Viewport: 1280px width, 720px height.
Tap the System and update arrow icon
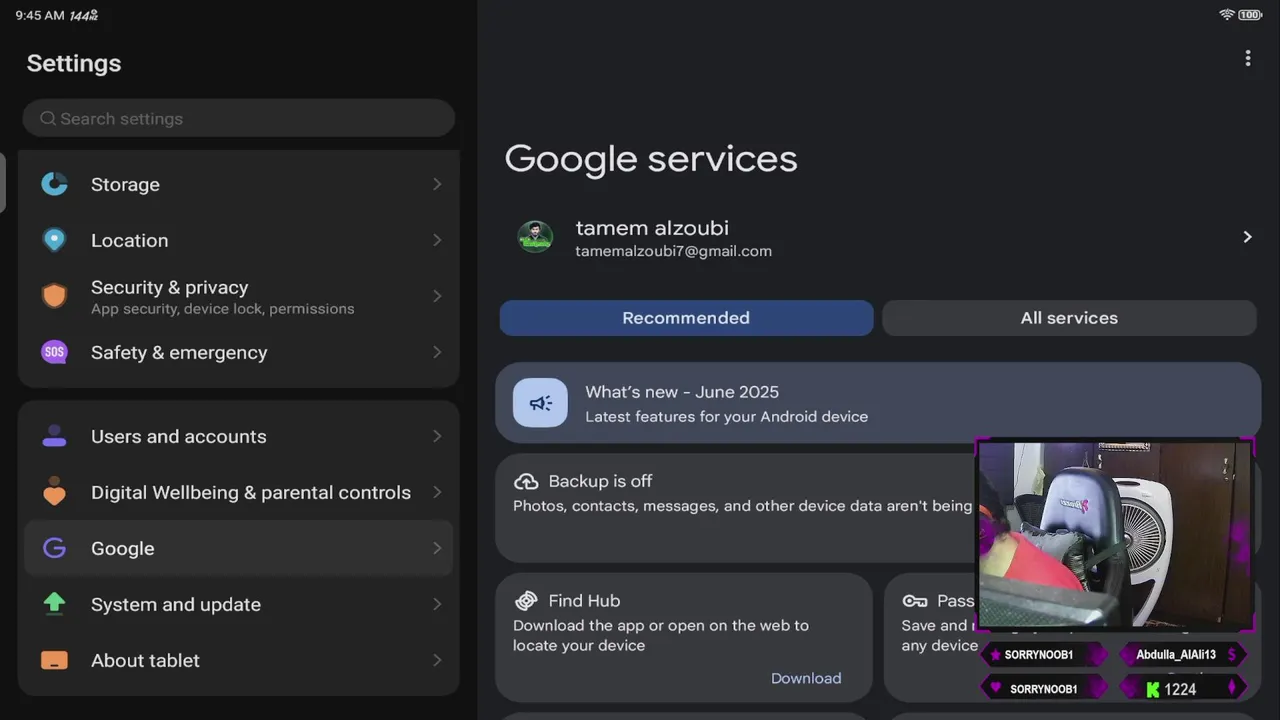pos(54,603)
